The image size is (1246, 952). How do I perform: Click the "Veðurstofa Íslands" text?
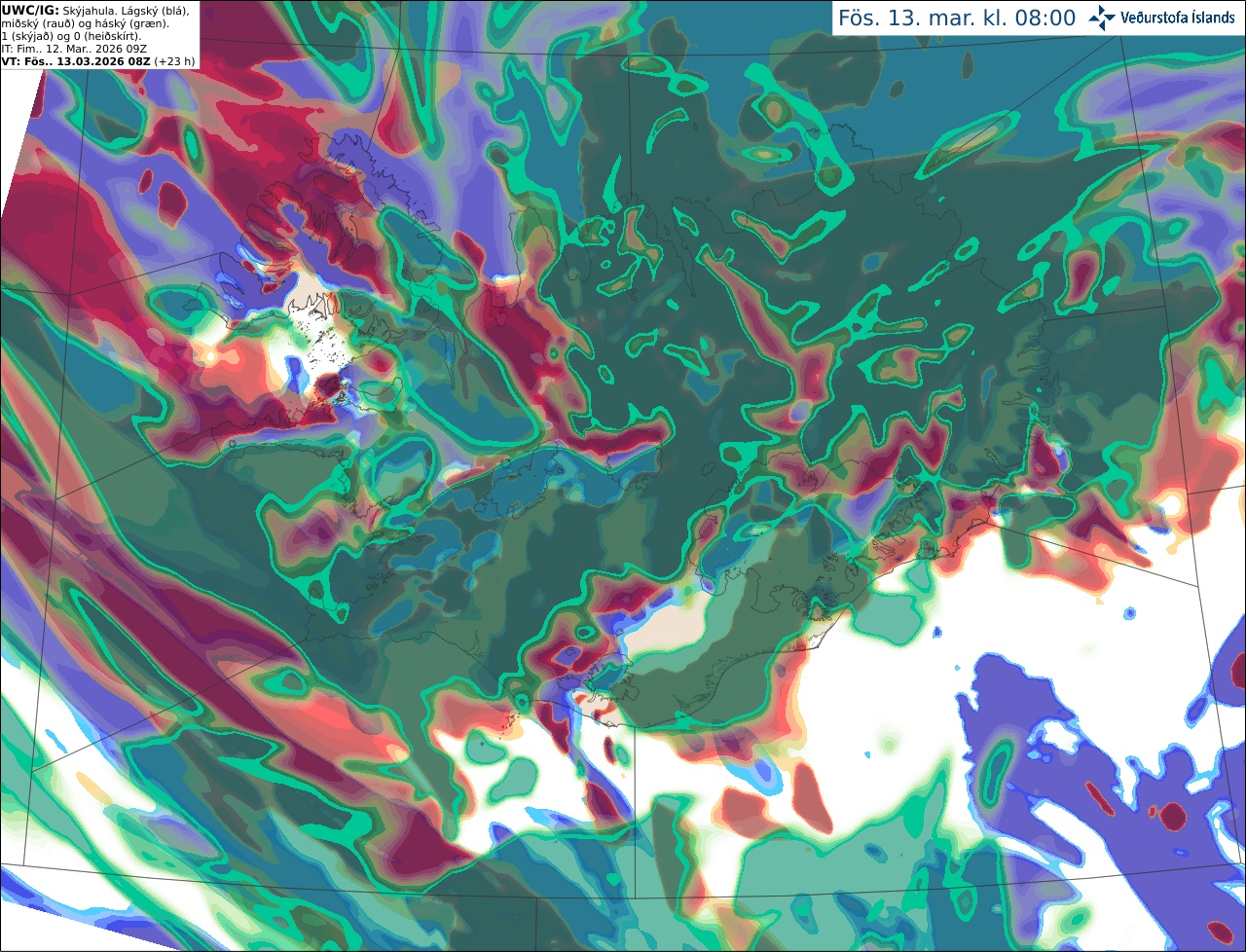[1178, 18]
